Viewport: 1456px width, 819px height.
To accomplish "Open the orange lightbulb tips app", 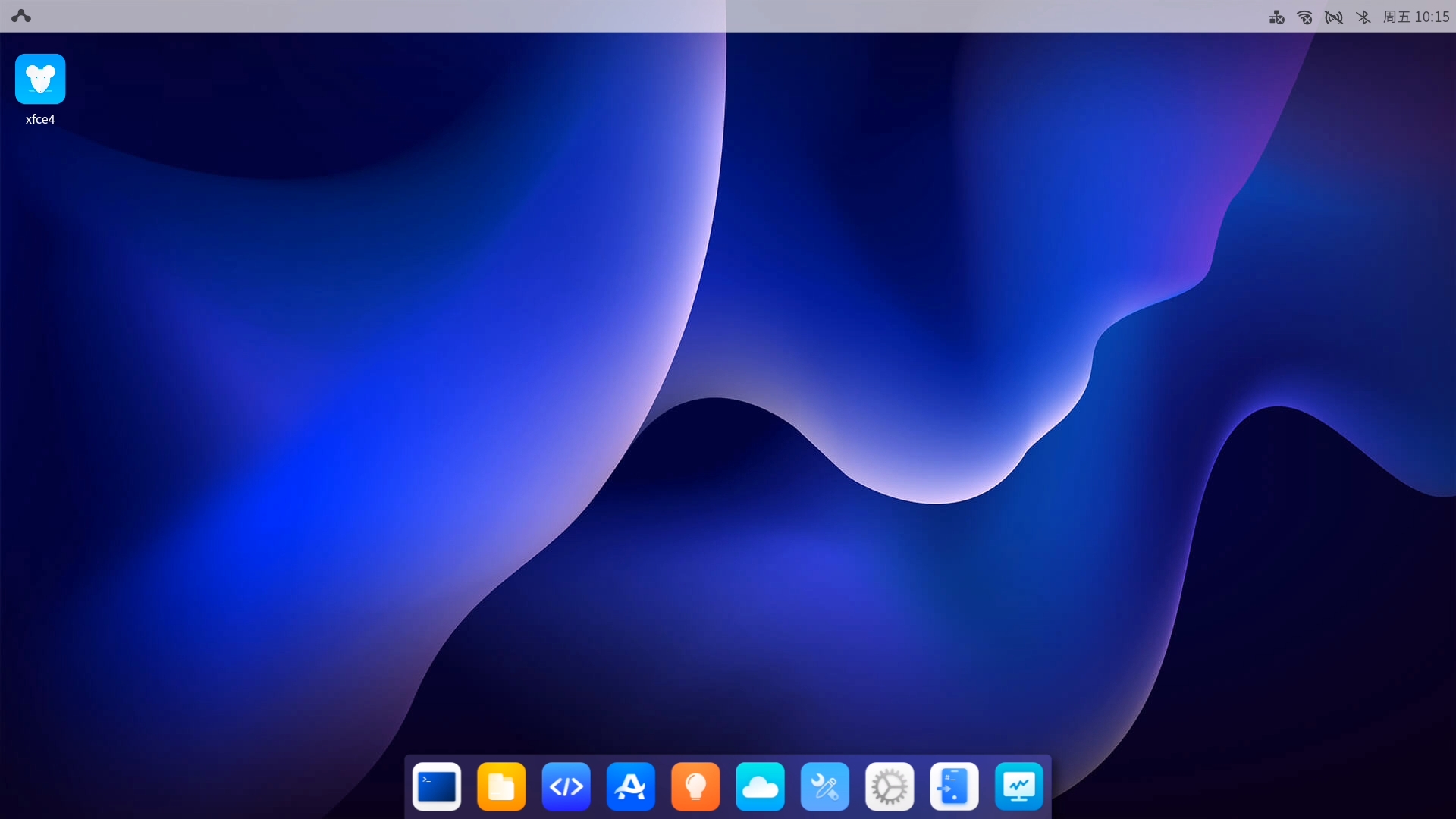I will coord(695,786).
